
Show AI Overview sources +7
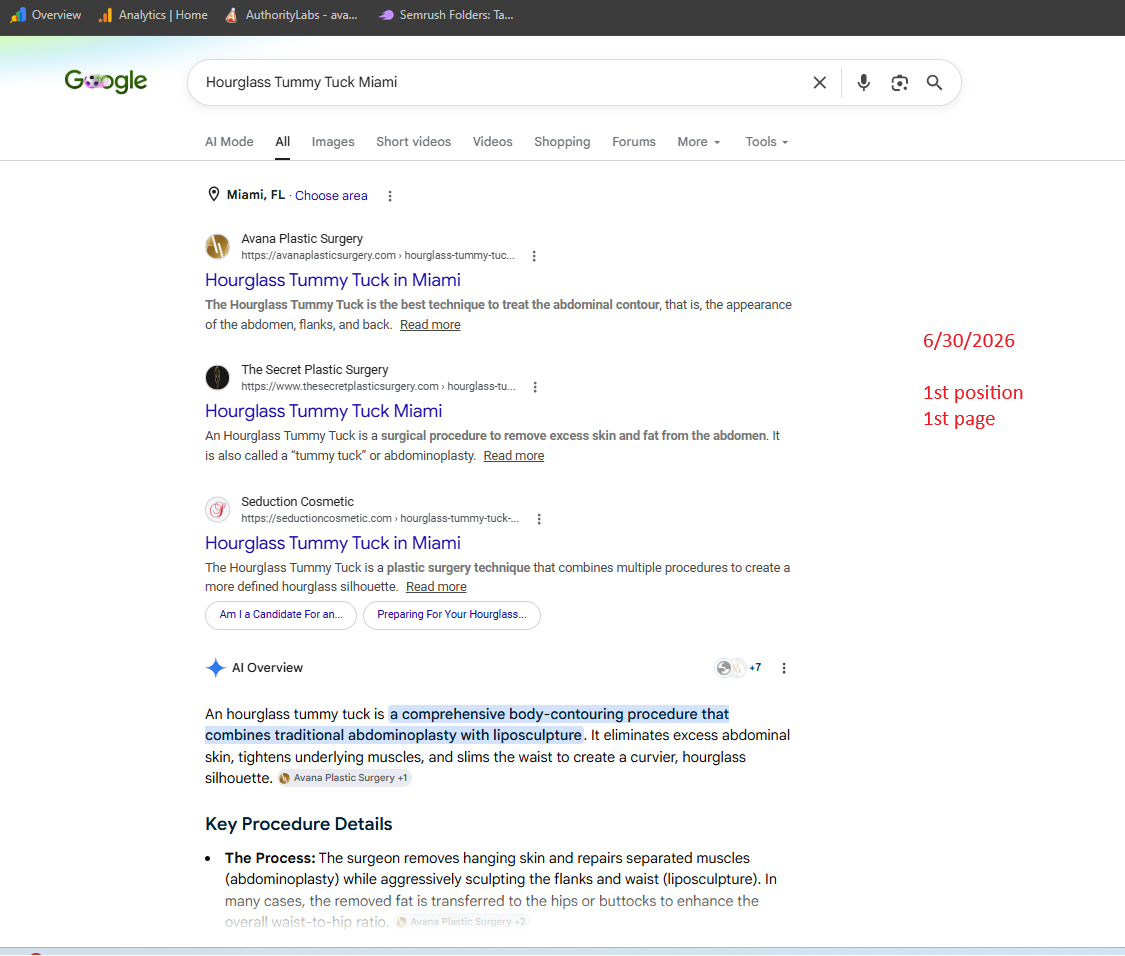(738, 667)
